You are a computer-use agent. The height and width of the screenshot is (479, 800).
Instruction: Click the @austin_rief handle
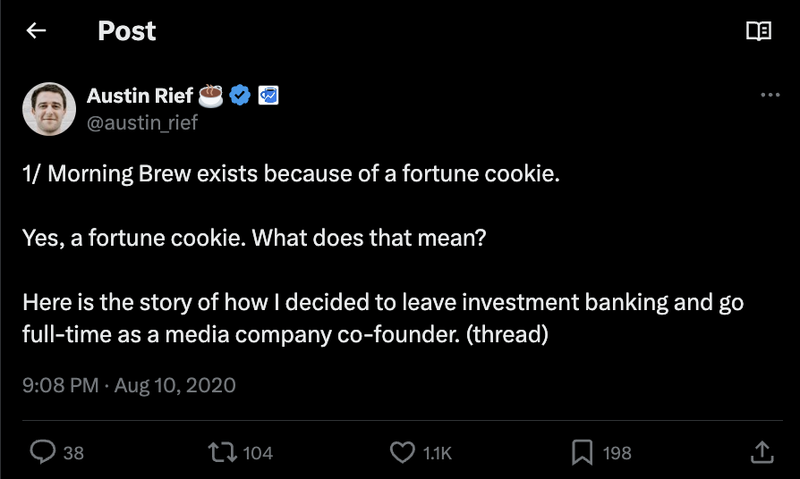click(143, 123)
